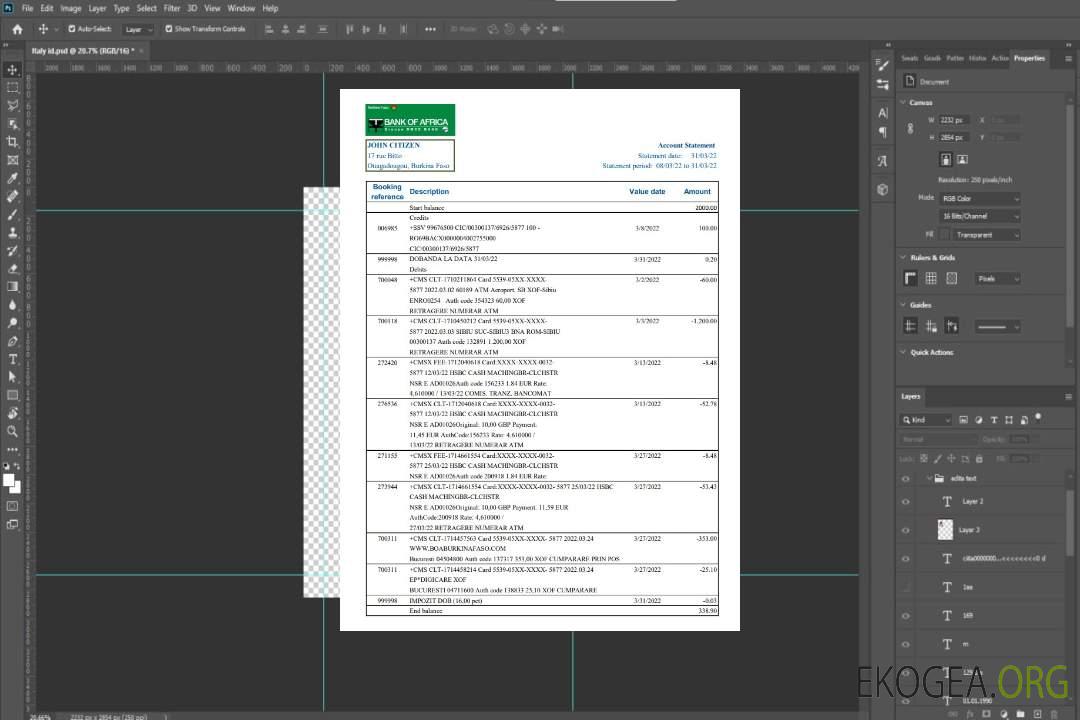
Task: Uncheck the Auto-Select checkbox
Action: [x=71, y=29]
